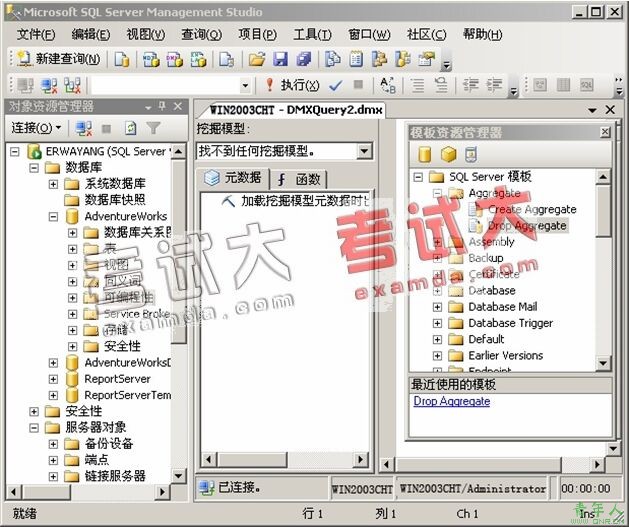
Task: Open file with the folder icon
Action: click(x=257, y=59)
